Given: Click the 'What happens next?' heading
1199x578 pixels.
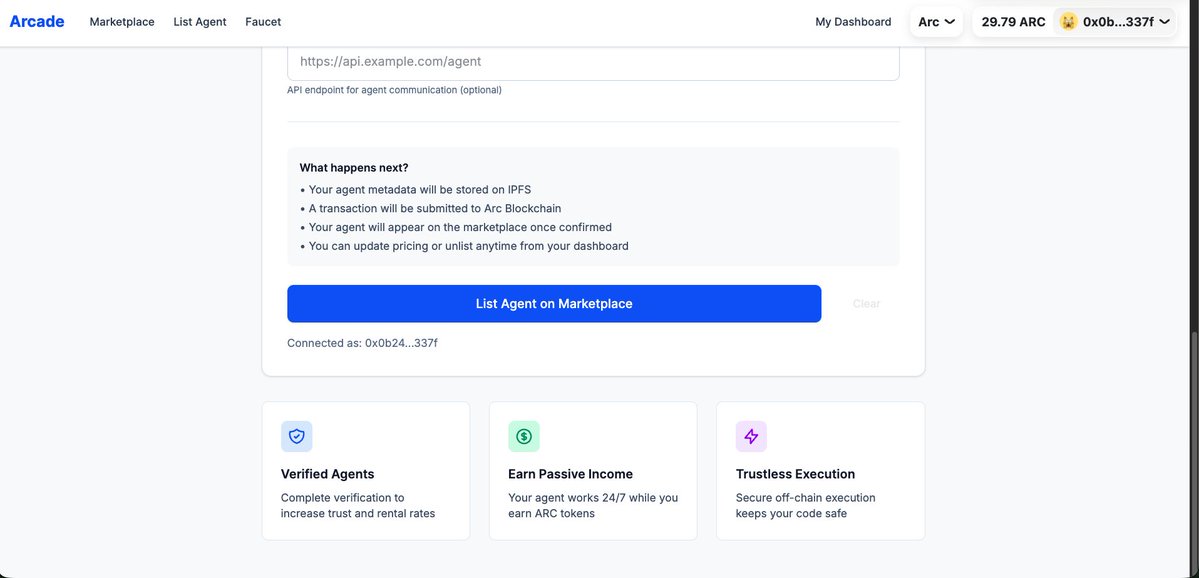Looking at the screenshot, I should point(354,167).
